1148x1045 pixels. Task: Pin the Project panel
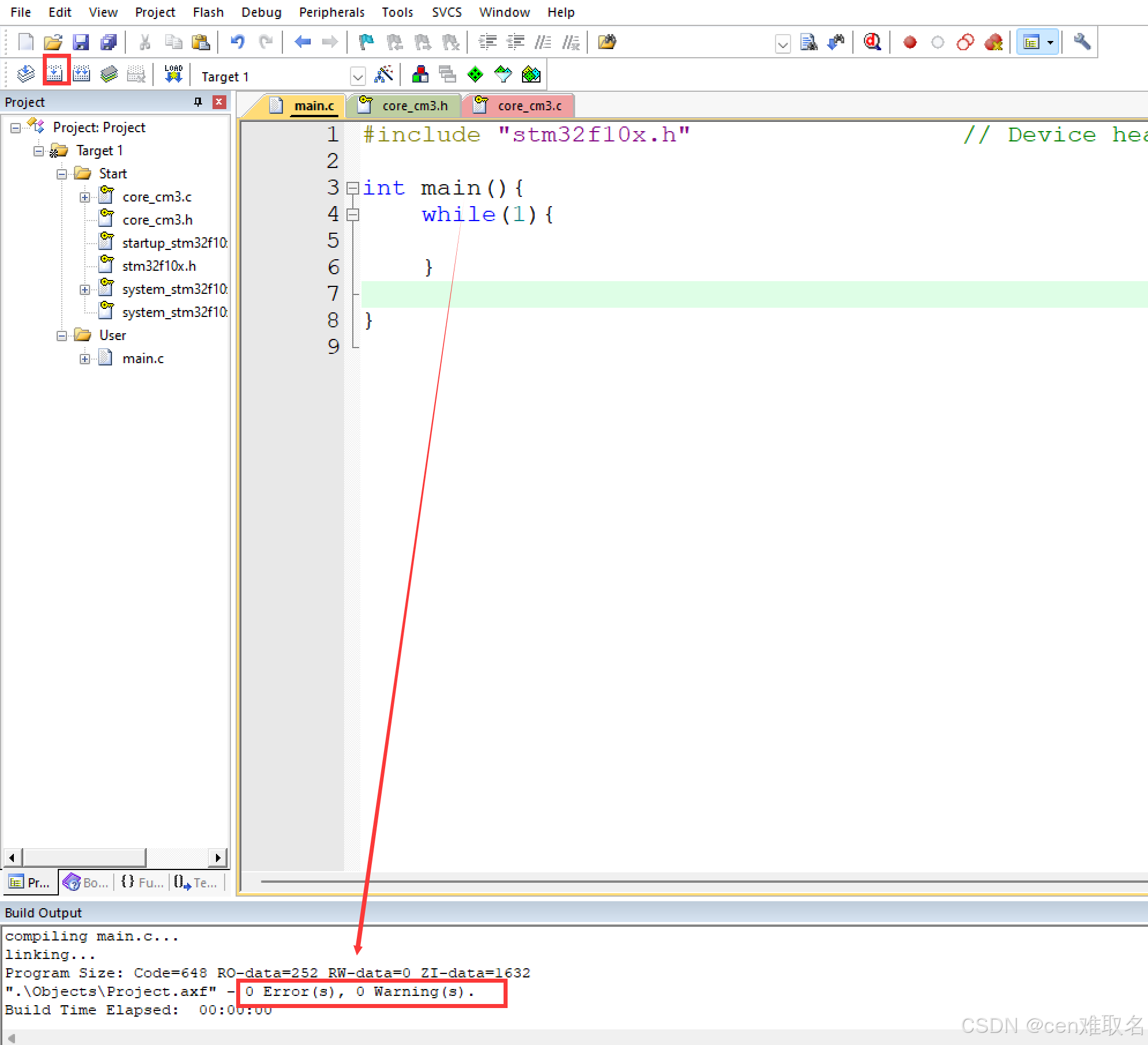(x=198, y=102)
